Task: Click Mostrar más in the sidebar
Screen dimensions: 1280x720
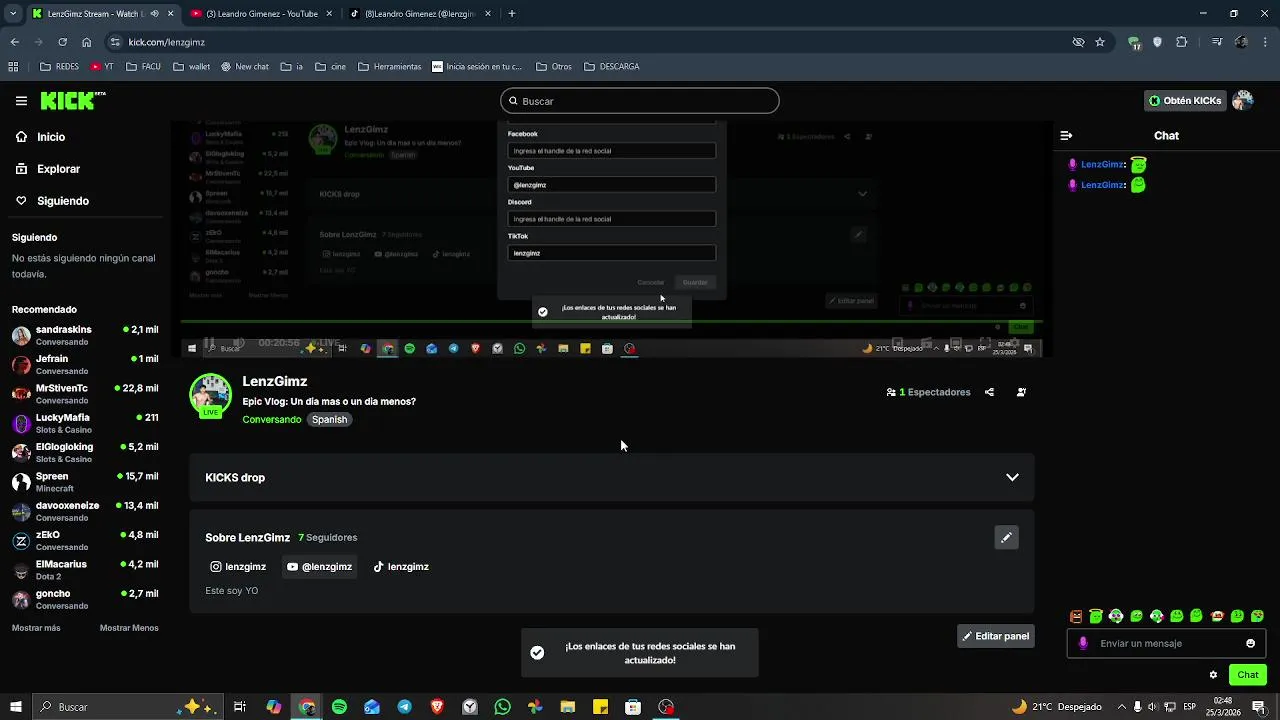Action: coord(36,628)
